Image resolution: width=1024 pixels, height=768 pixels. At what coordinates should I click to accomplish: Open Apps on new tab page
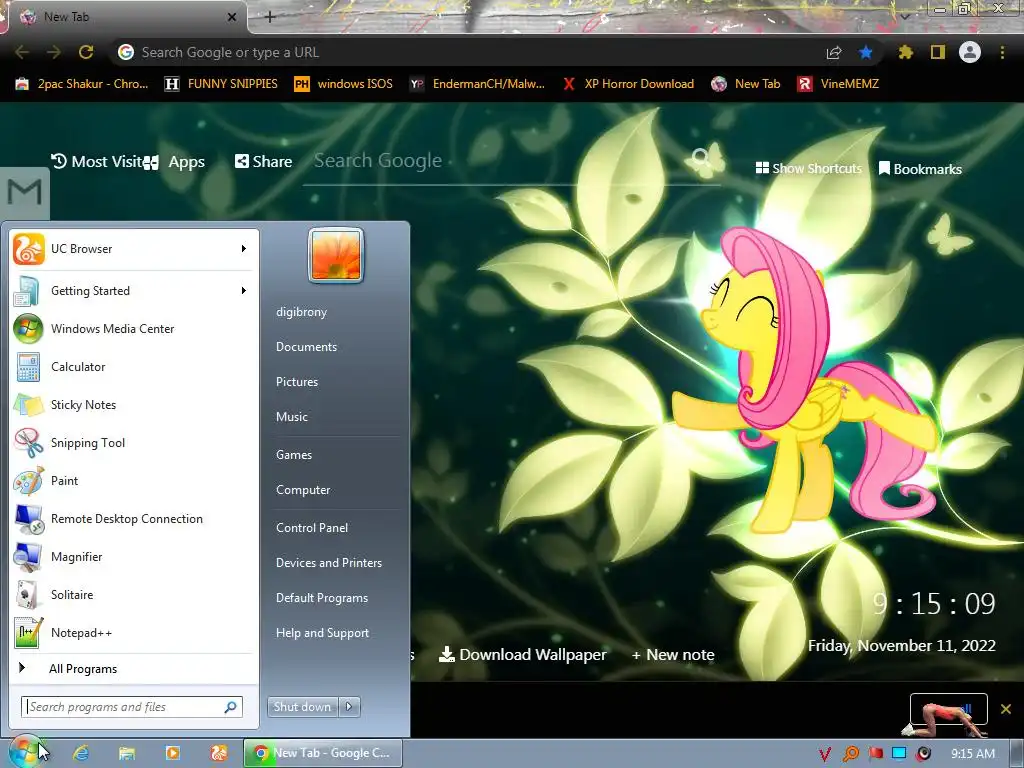click(x=174, y=162)
